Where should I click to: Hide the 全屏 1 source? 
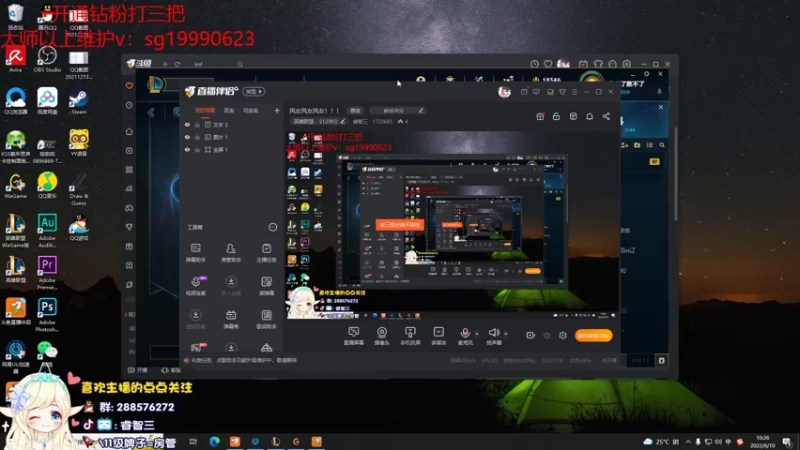tap(187, 150)
